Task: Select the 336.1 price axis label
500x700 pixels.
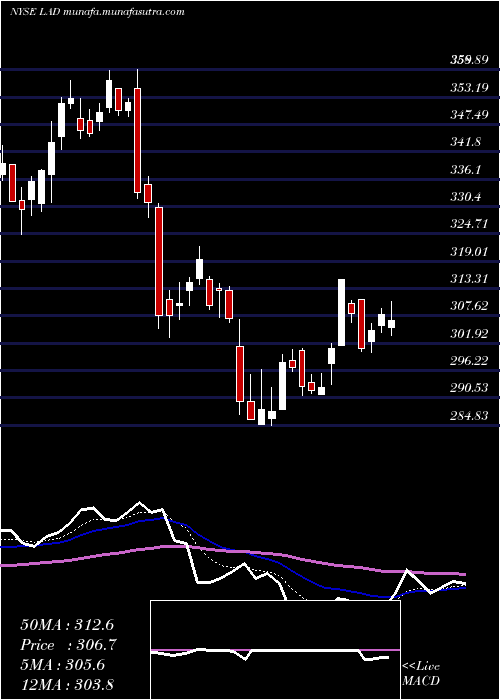Action: pyautogui.click(x=465, y=170)
